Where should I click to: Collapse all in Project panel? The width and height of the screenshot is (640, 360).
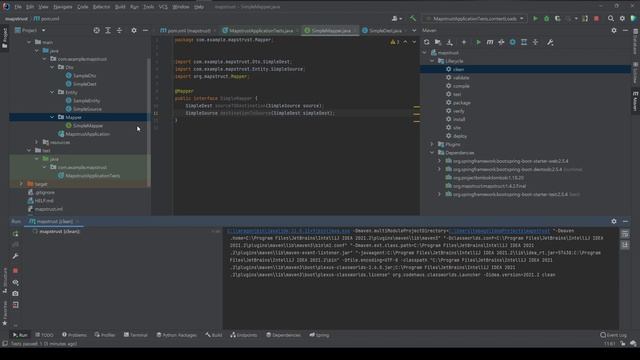tap(119, 30)
